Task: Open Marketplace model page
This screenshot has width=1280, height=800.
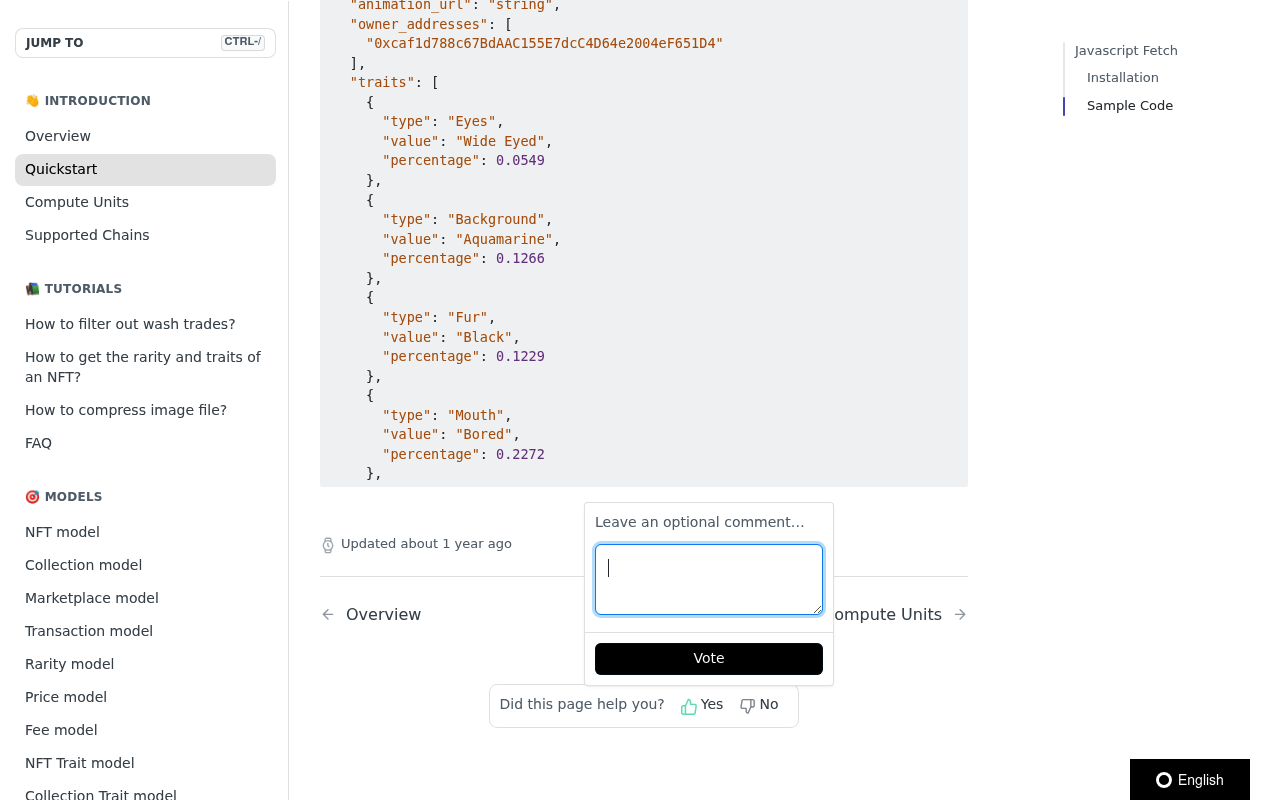Action: pyautogui.click(x=145, y=598)
